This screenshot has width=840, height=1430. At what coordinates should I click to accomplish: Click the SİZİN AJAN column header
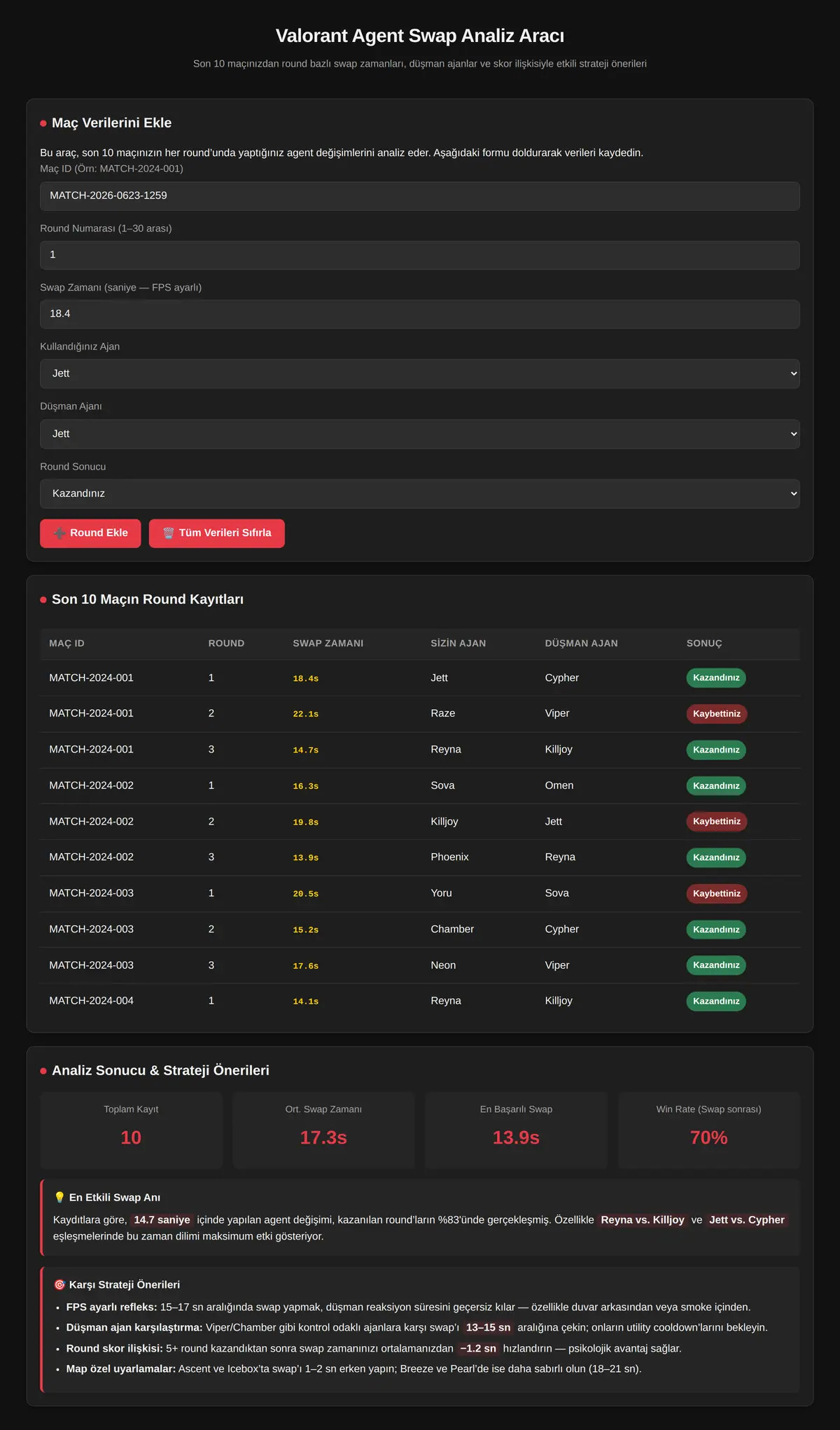coord(458,643)
